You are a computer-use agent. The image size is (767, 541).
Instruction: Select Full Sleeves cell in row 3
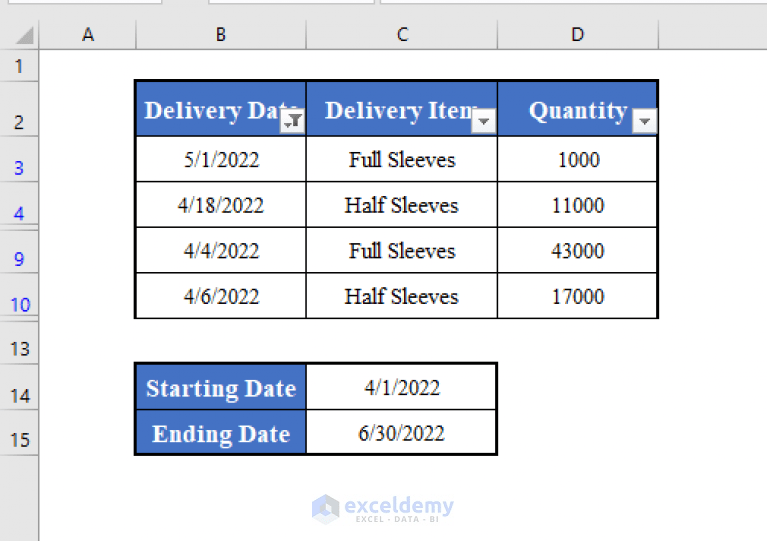pos(402,159)
